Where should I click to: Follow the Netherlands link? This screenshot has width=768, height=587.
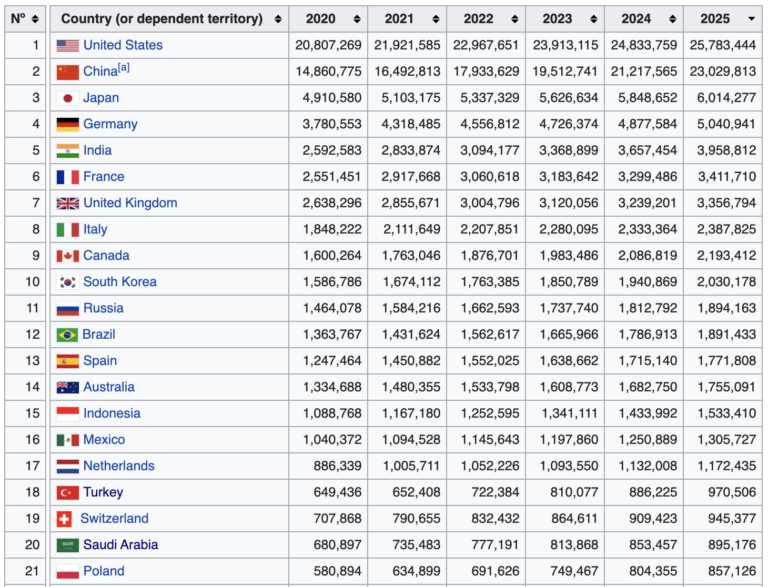click(118, 466)
